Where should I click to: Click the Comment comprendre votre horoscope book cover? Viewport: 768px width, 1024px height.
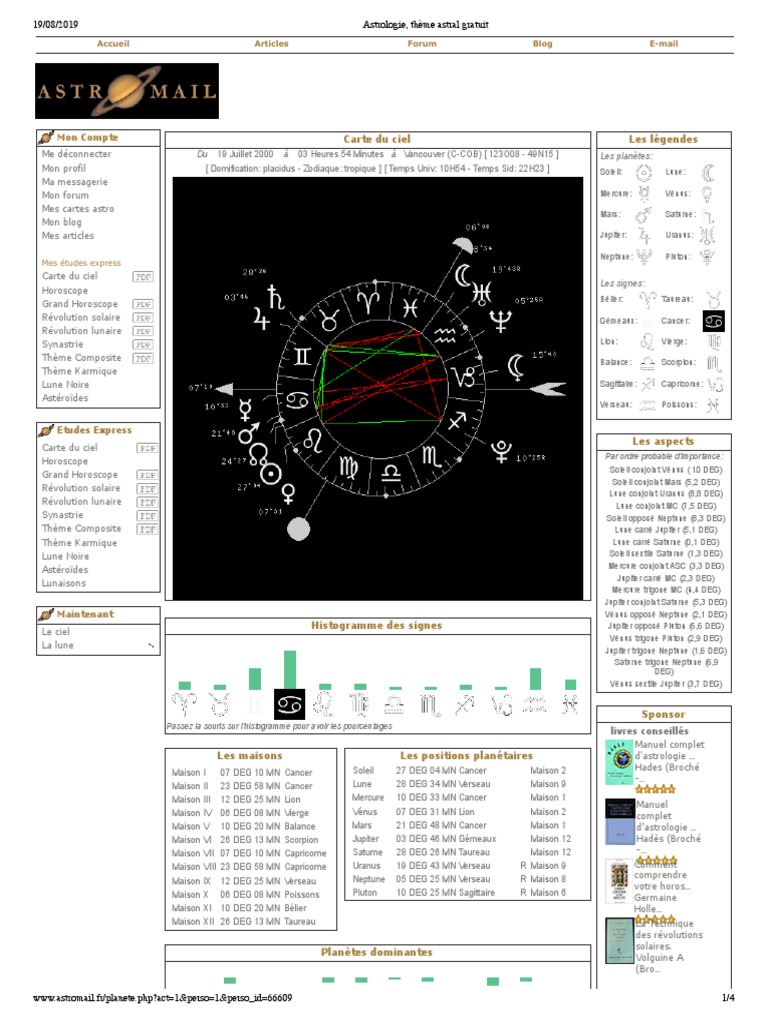pyautogui.click(x=619, y=881)
